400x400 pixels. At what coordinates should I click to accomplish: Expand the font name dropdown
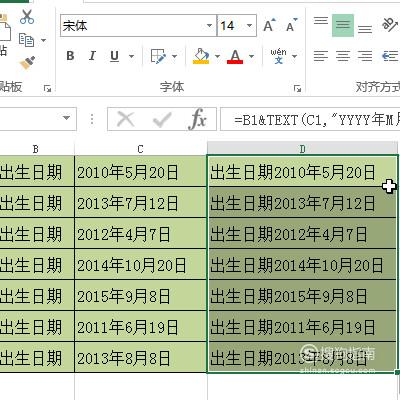210,26
